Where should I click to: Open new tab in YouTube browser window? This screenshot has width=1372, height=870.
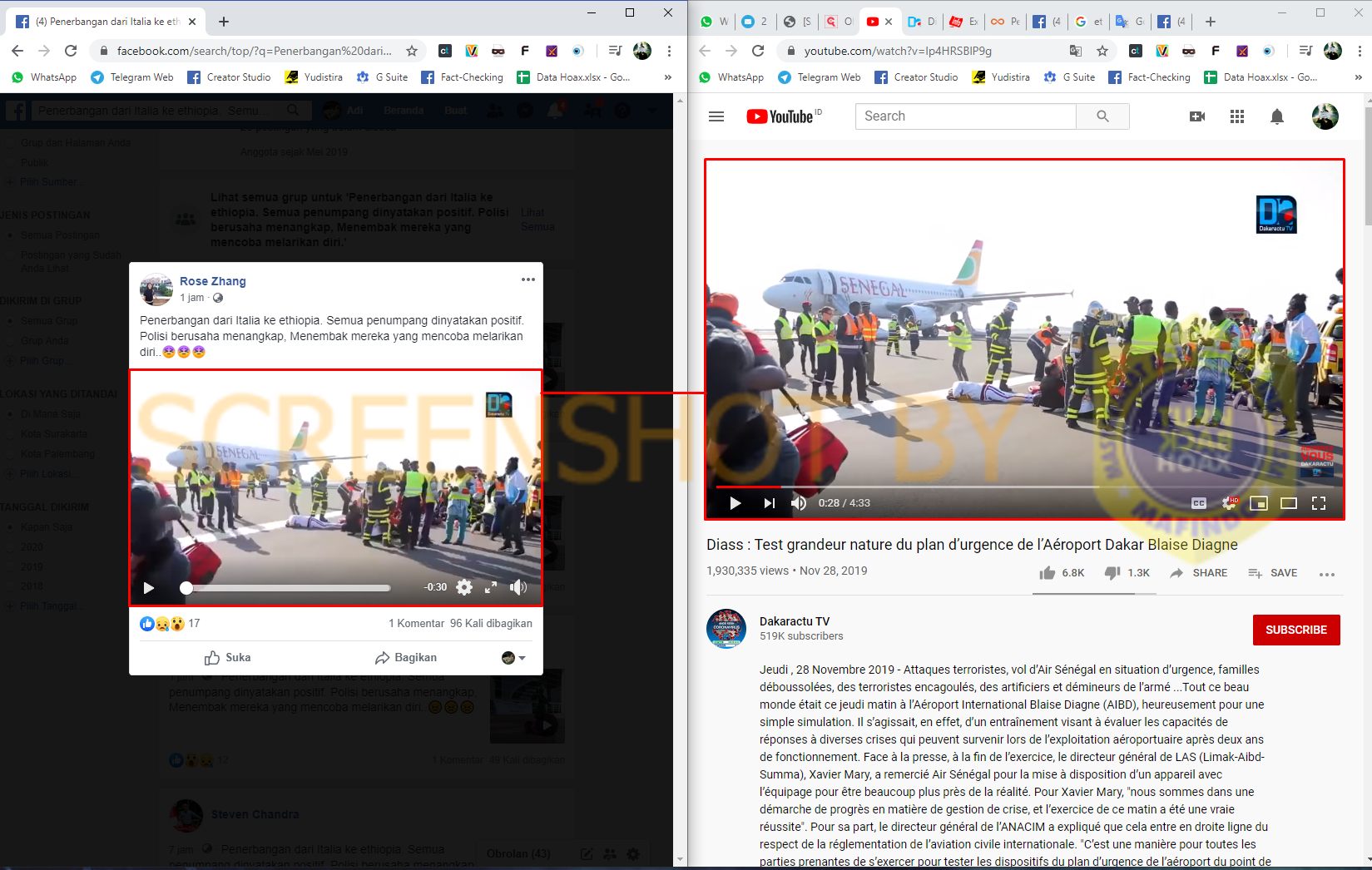coord(1211,22)
